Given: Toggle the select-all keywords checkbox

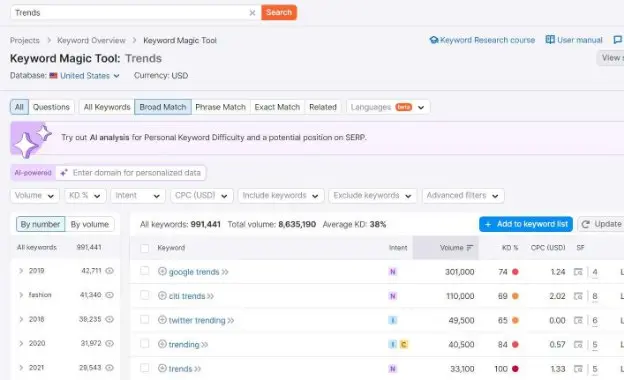Looking at the screenshot, I should tap(144, 248).
